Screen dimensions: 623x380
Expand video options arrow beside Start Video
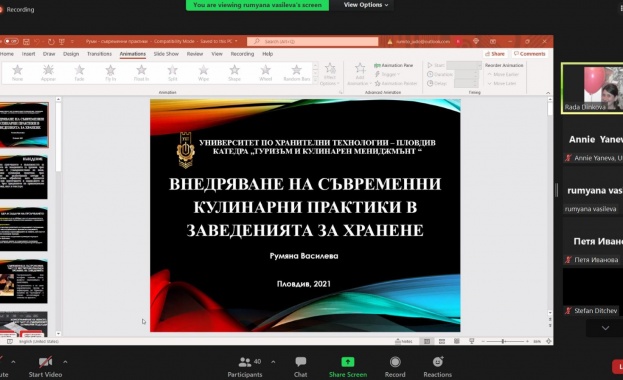[x=65, y=362]
